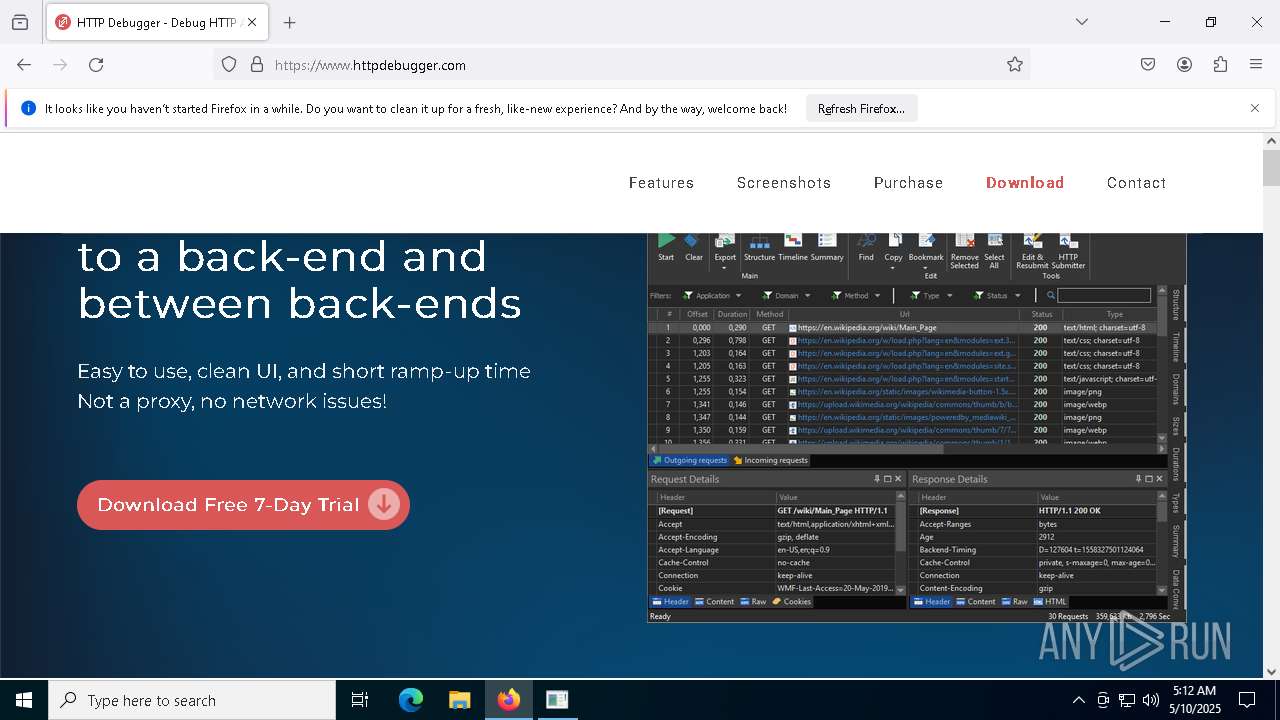Close the HTTP Debugger tab
The image size is (1280, 720).
252,22
